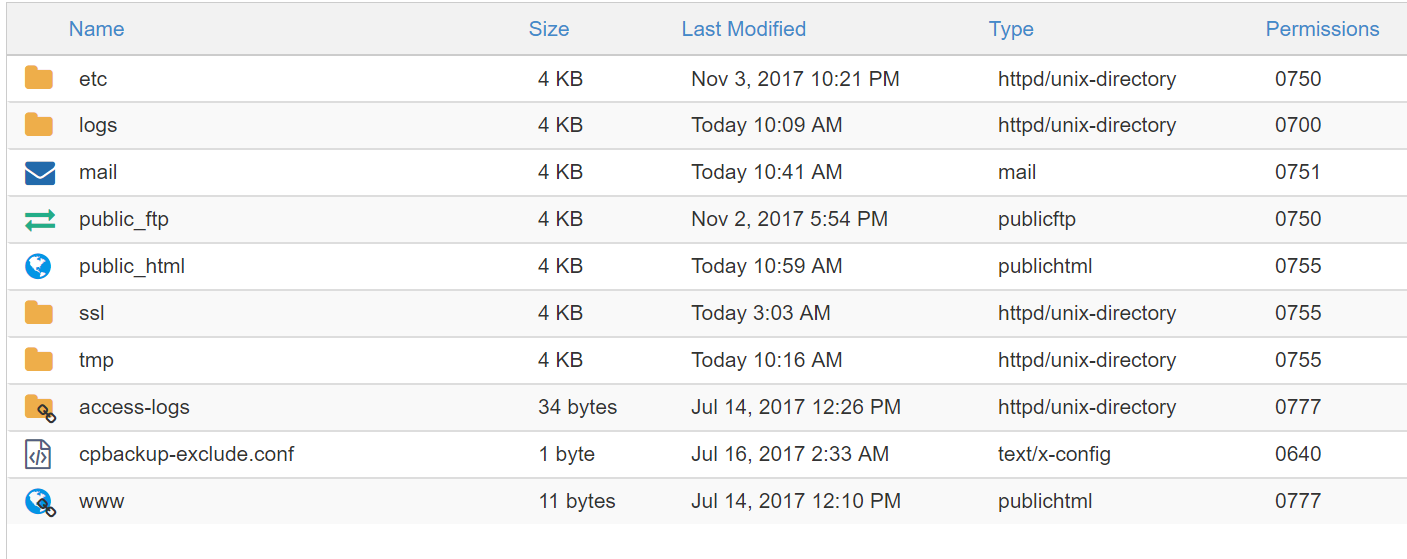Select the mail envelope icon

[39, 173]
